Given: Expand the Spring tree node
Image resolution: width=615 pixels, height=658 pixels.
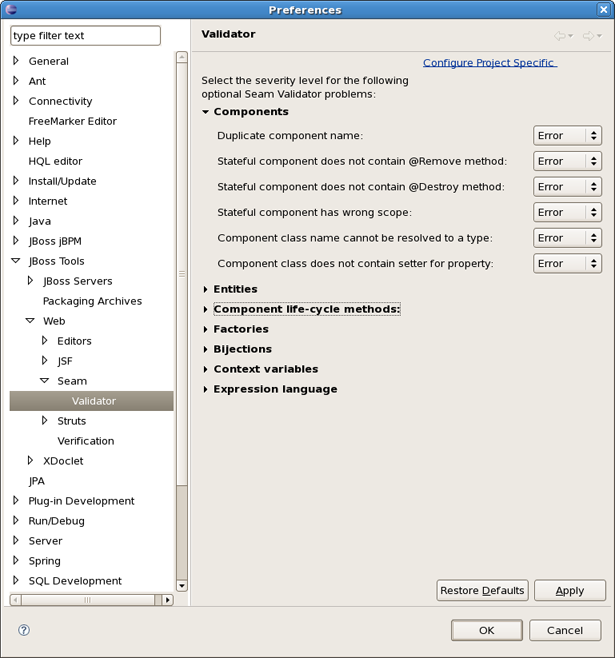Looking at the screenshot, I should (x=16, y=560).
